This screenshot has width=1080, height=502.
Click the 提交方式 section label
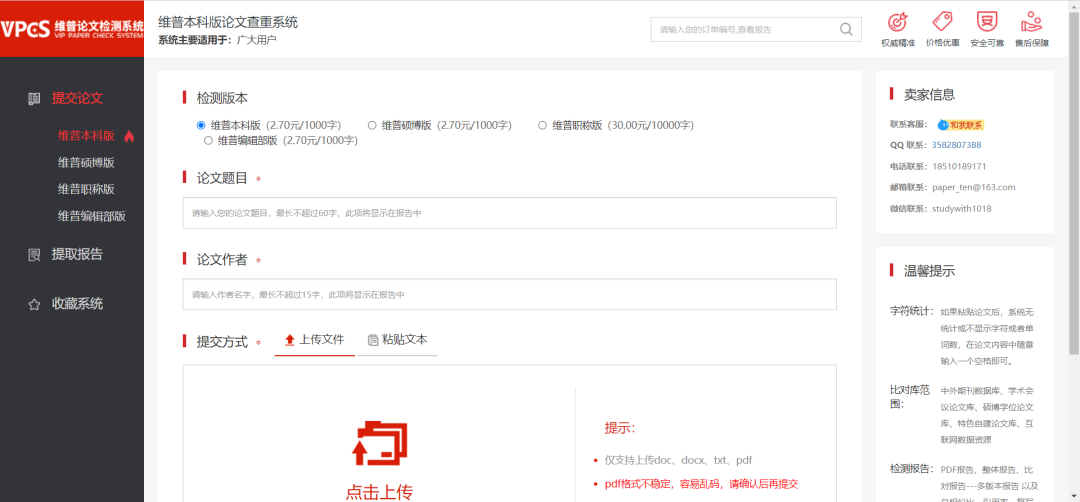coord(222,342)
